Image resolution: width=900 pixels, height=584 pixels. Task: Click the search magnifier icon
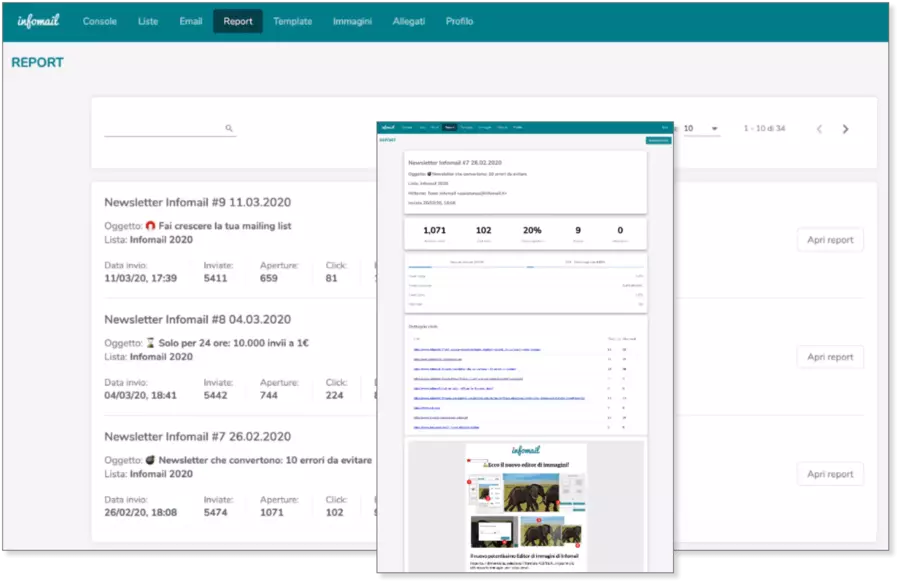(228, 128)
